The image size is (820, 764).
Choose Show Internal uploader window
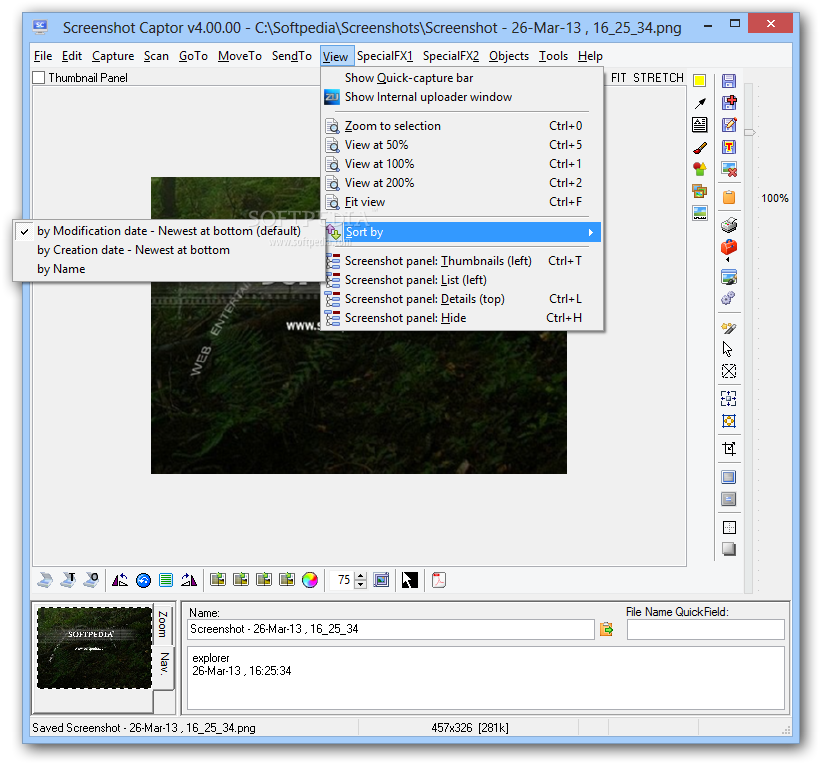tap(462, 97)
